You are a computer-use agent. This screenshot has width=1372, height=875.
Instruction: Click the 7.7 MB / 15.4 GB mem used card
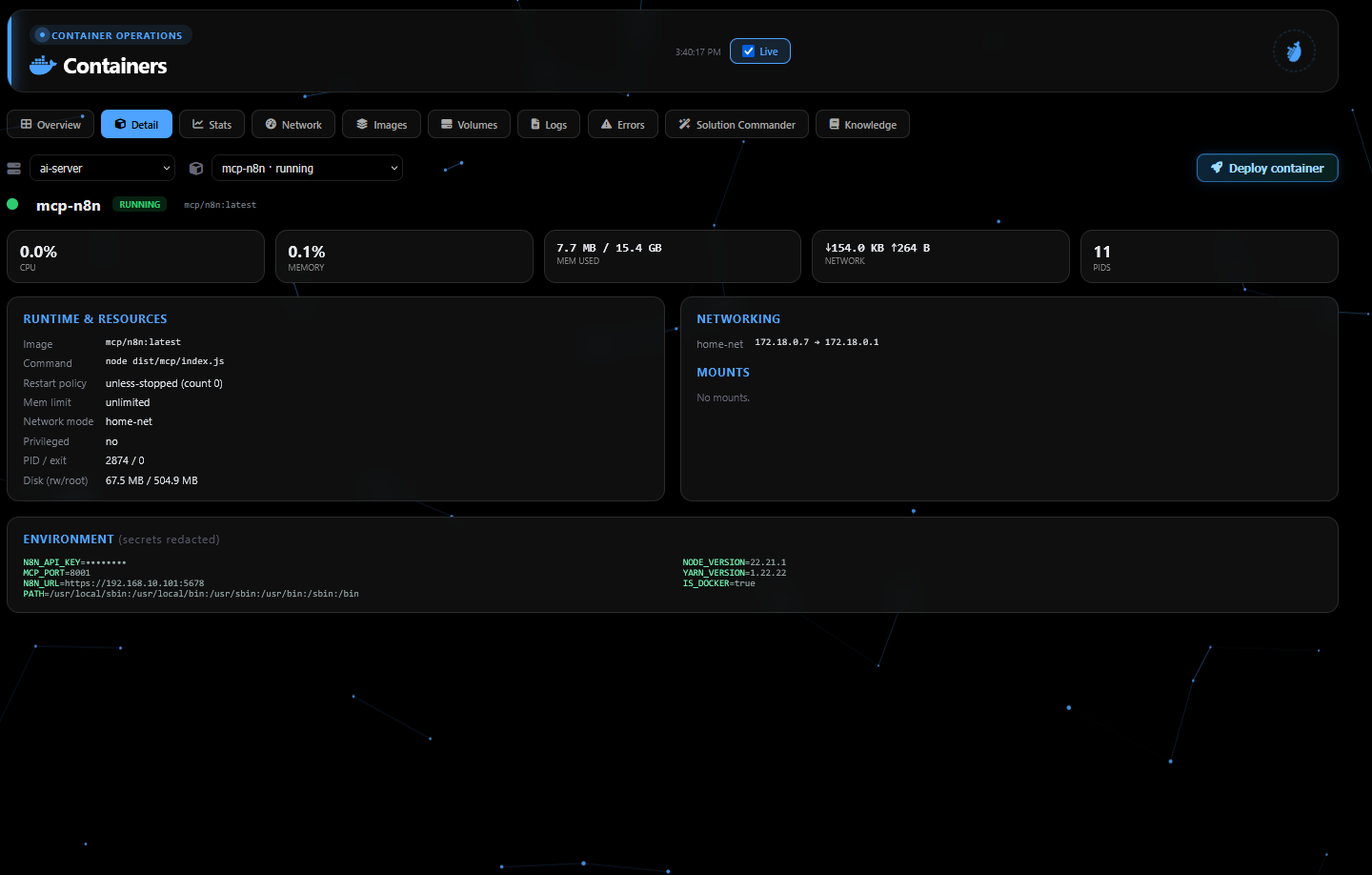coord(673,256)
